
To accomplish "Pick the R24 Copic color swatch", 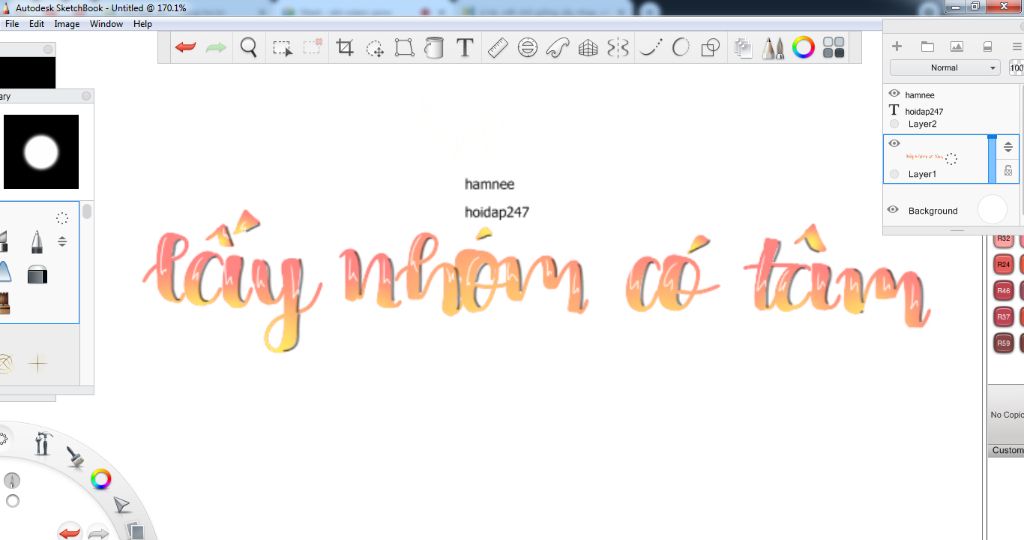I will (1003, 264).
